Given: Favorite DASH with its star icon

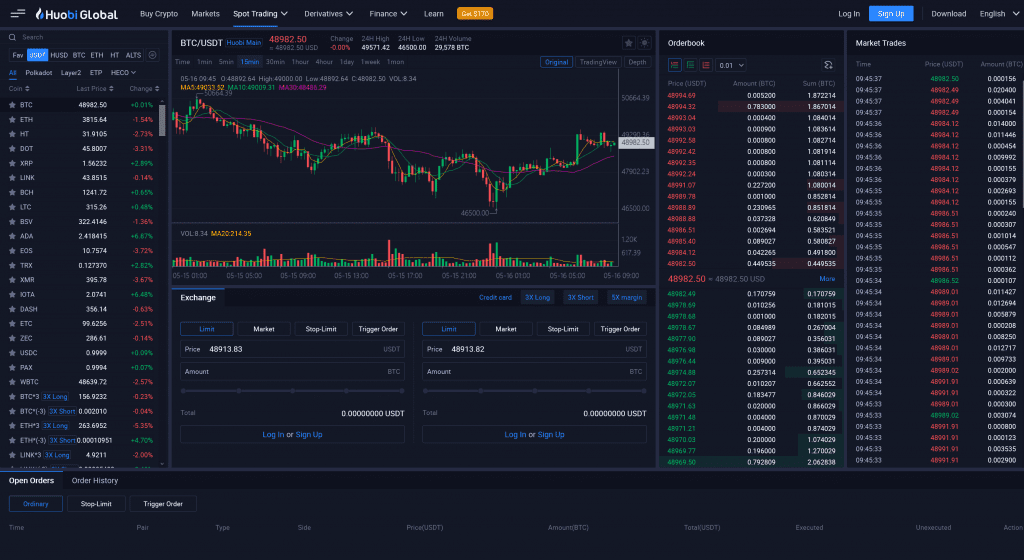Looking at the screenshot, I should (x=12, y=309).
